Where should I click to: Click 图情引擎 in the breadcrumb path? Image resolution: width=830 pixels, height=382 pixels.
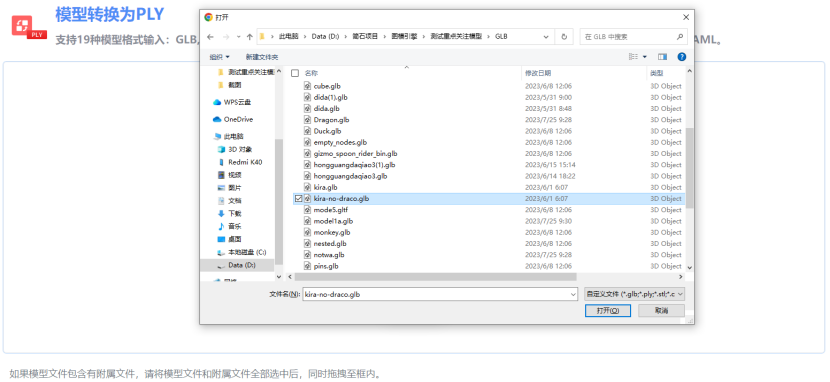(x=404, y=37)
